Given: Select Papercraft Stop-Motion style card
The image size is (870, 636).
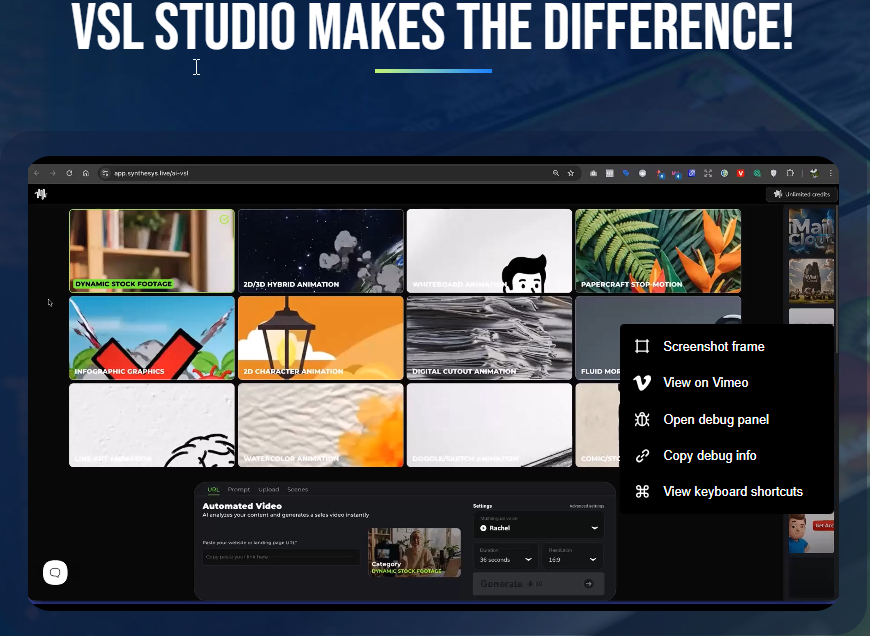Looking at the screenshot, I should (x=658, y=251).
